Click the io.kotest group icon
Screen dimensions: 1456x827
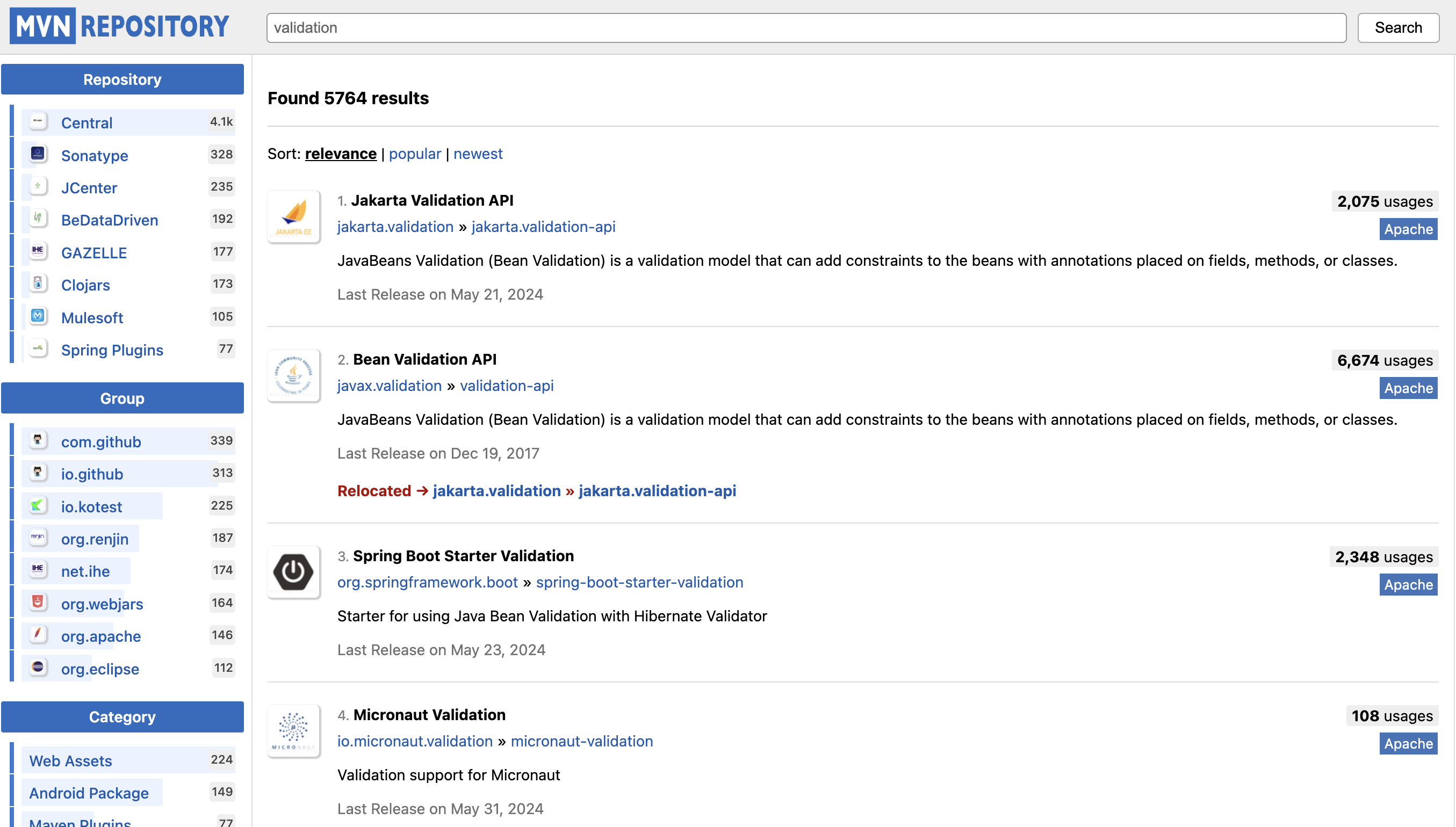coord(38,505)
